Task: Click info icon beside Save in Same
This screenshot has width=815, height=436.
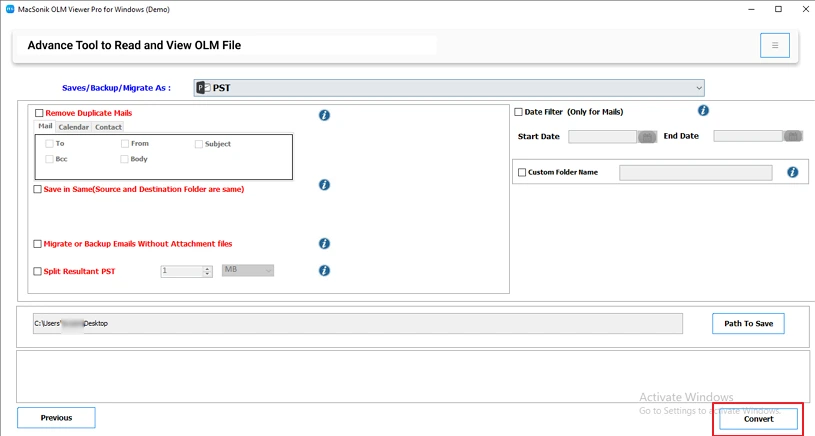Action: pyautogui.click(x=324, y=184)
